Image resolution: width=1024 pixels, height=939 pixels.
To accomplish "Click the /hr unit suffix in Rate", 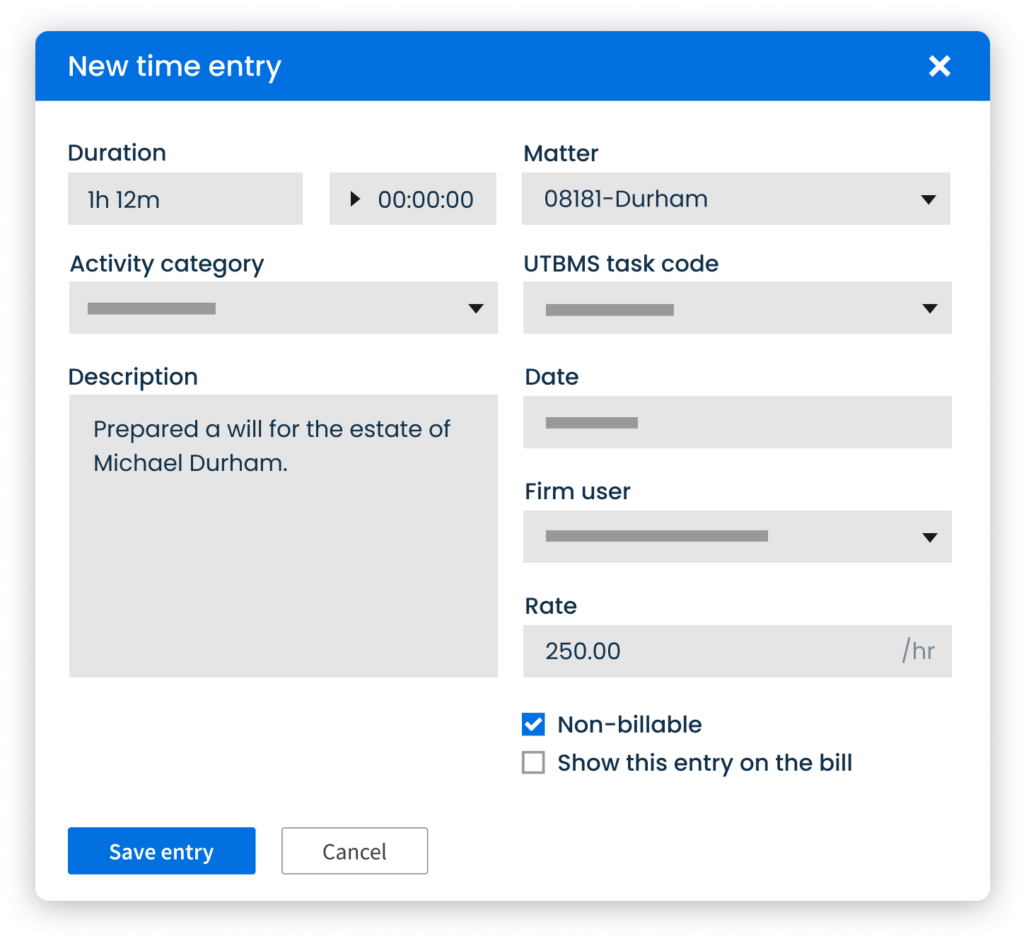I will click(x=917, y=651).
